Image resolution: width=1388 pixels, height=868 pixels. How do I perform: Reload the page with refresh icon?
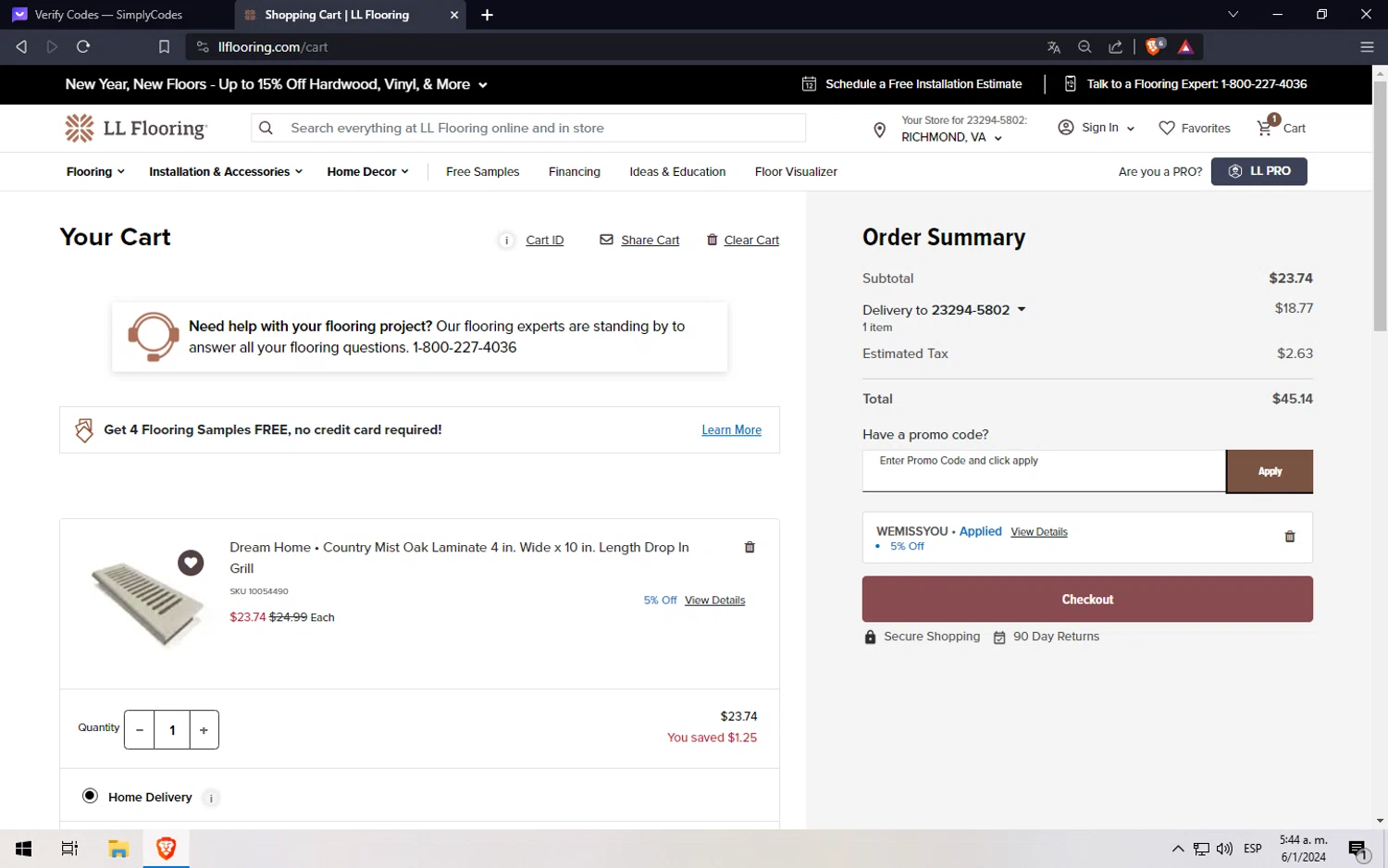83,47
